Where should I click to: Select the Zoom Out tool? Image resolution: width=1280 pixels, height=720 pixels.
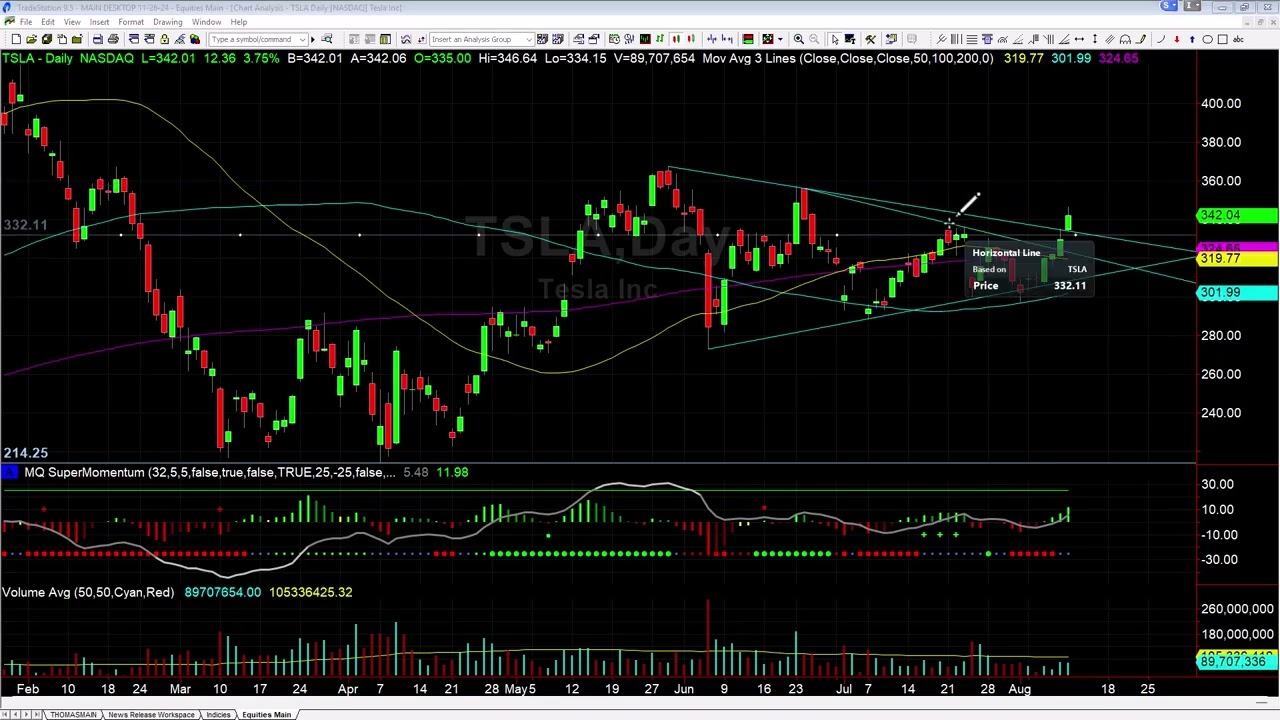pos(812,39)
